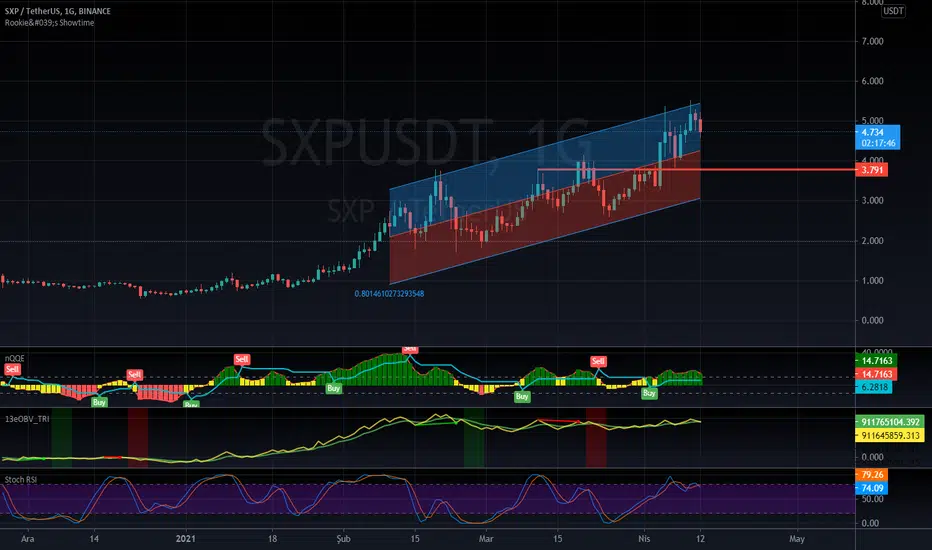Click the 18 date marker on time axis

click(x=272, y=539)
